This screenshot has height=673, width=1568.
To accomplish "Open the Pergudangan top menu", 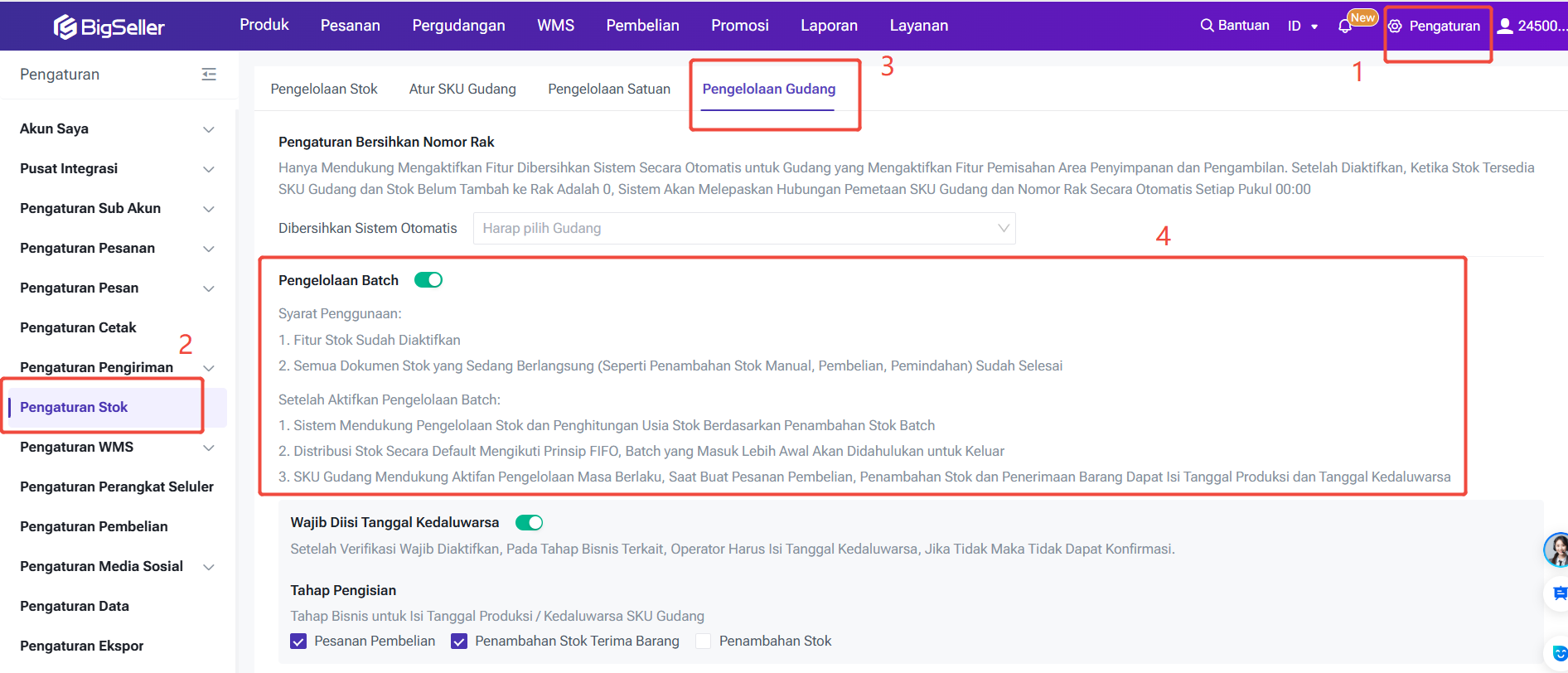I will (x=458, y=26).
